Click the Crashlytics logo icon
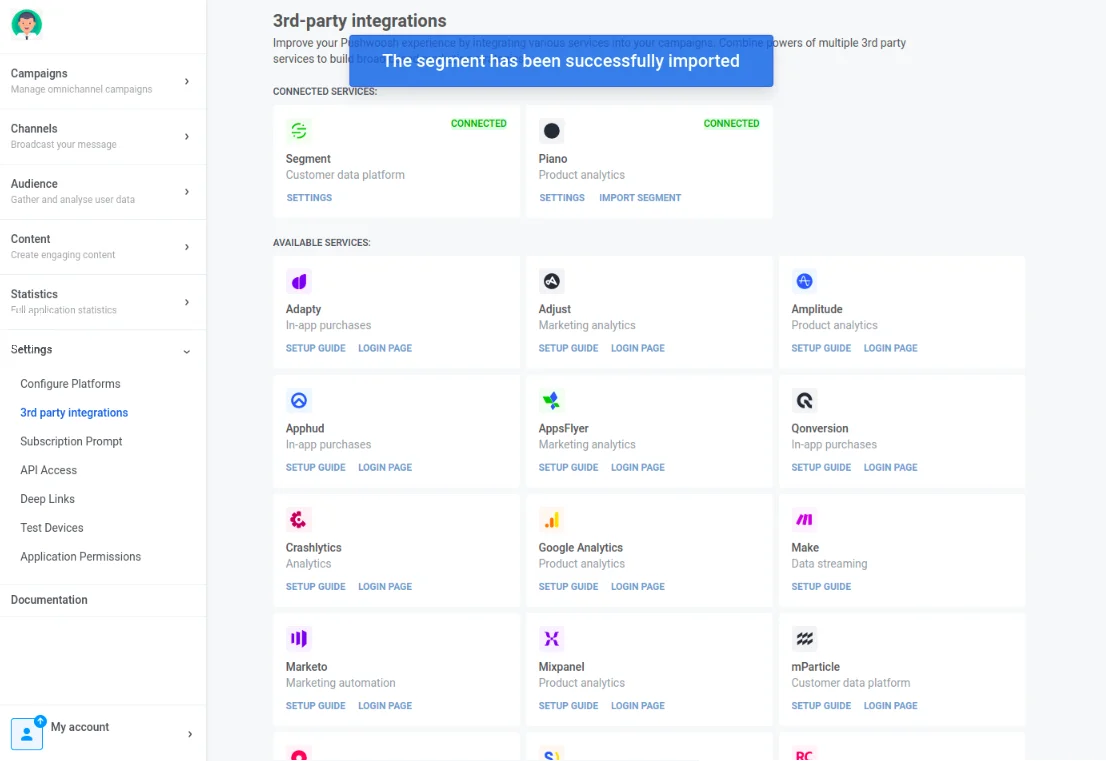1106x761 pixels. pyautogui.click(x=298, y=520)
